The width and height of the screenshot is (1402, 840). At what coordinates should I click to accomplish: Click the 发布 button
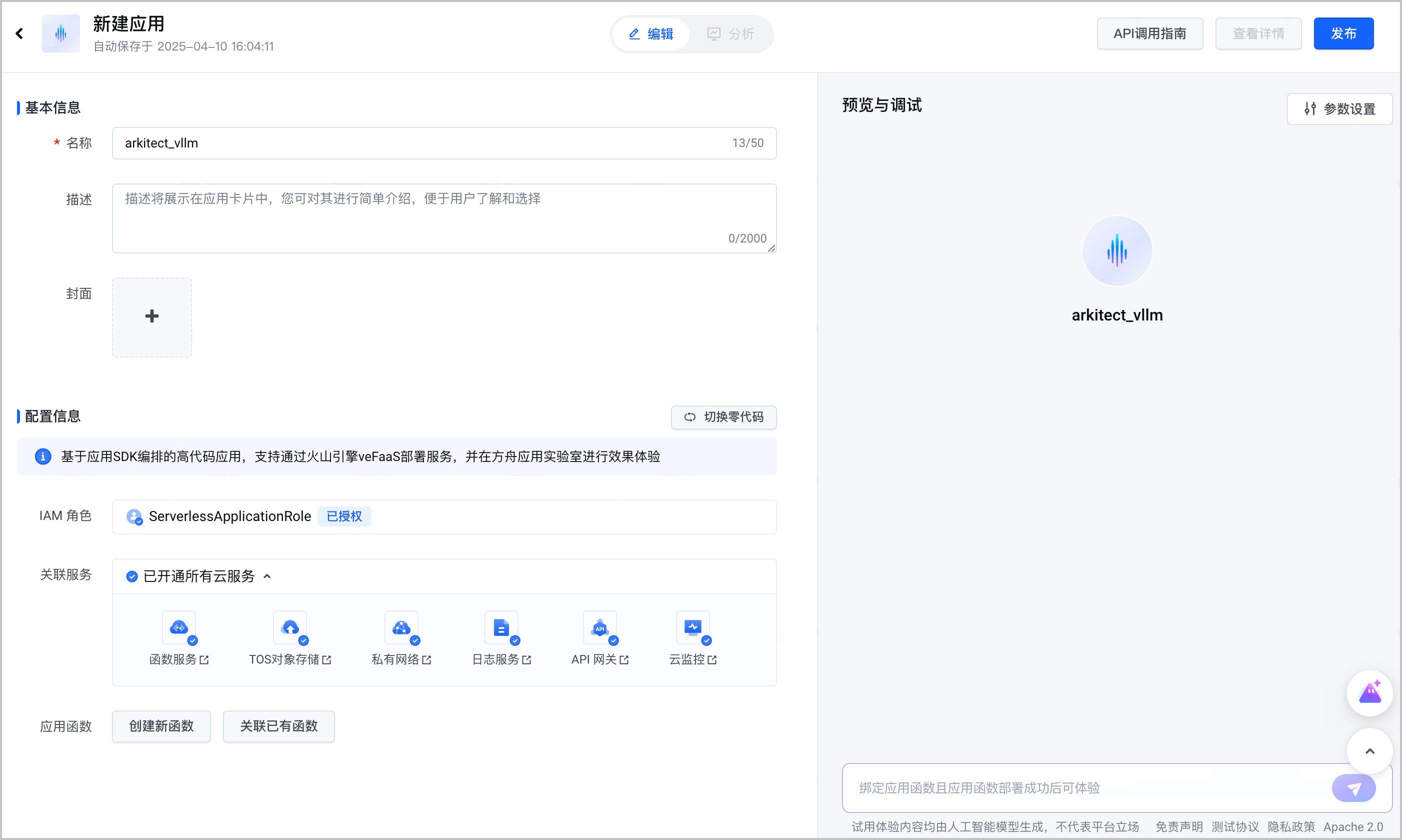[1343, 33]
